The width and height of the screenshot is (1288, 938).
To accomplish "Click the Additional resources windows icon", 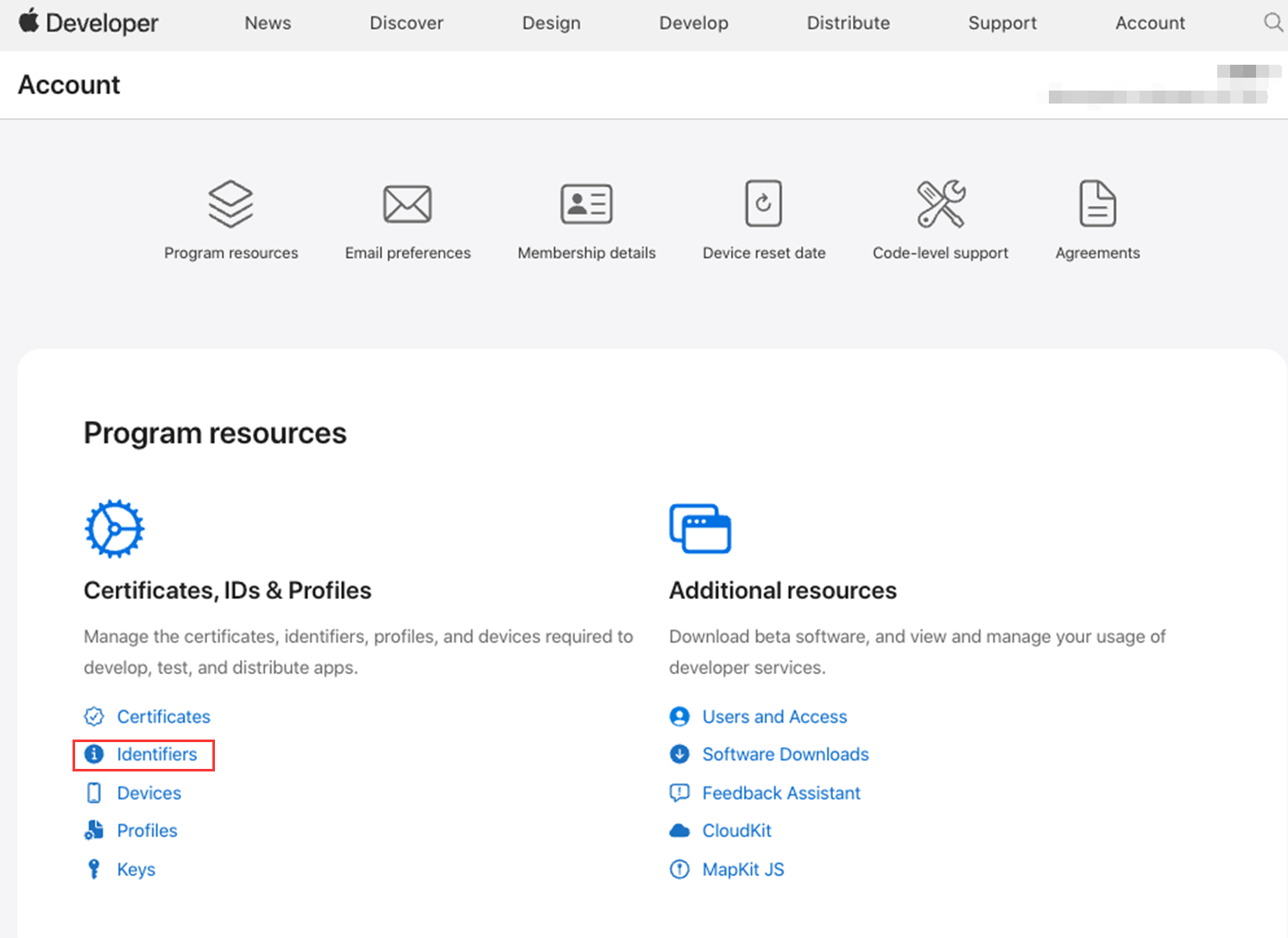I will [x=700, y=528].
